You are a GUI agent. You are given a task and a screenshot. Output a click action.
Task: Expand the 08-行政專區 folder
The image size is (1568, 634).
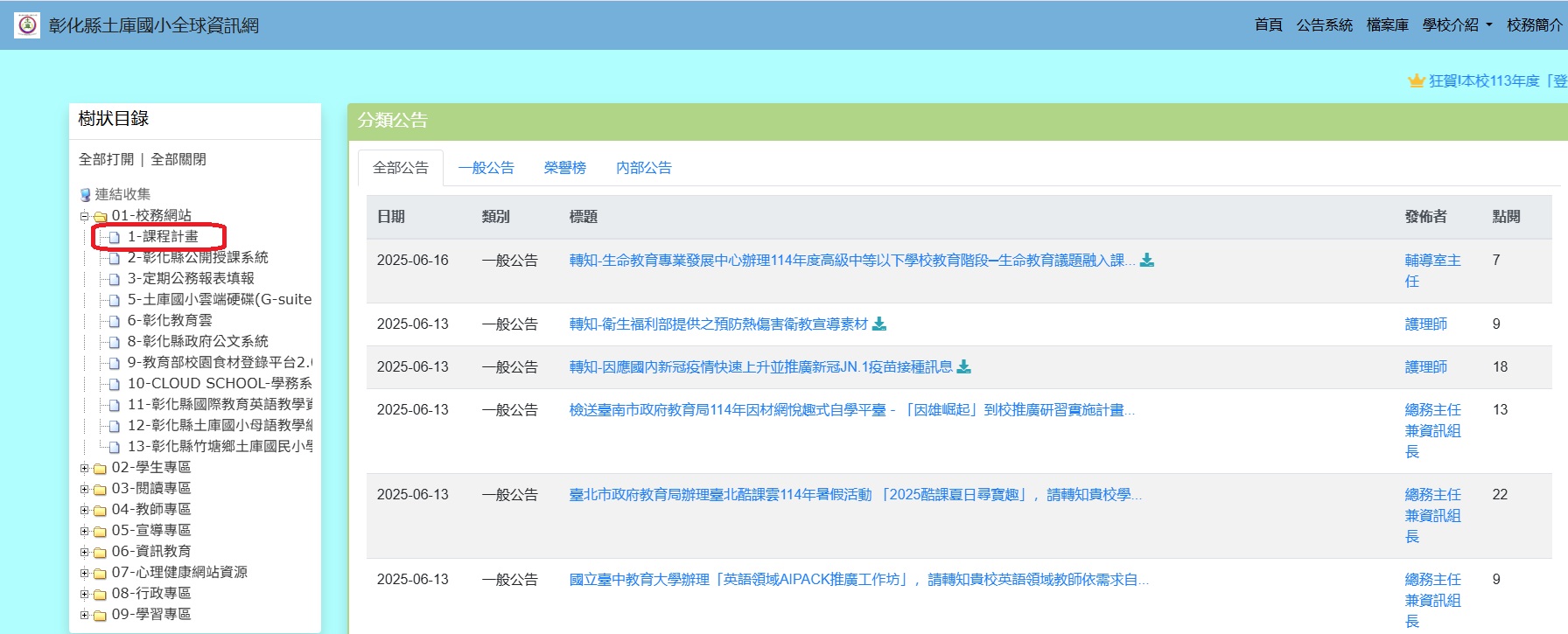pyautogui.click(x=85, y=594)
